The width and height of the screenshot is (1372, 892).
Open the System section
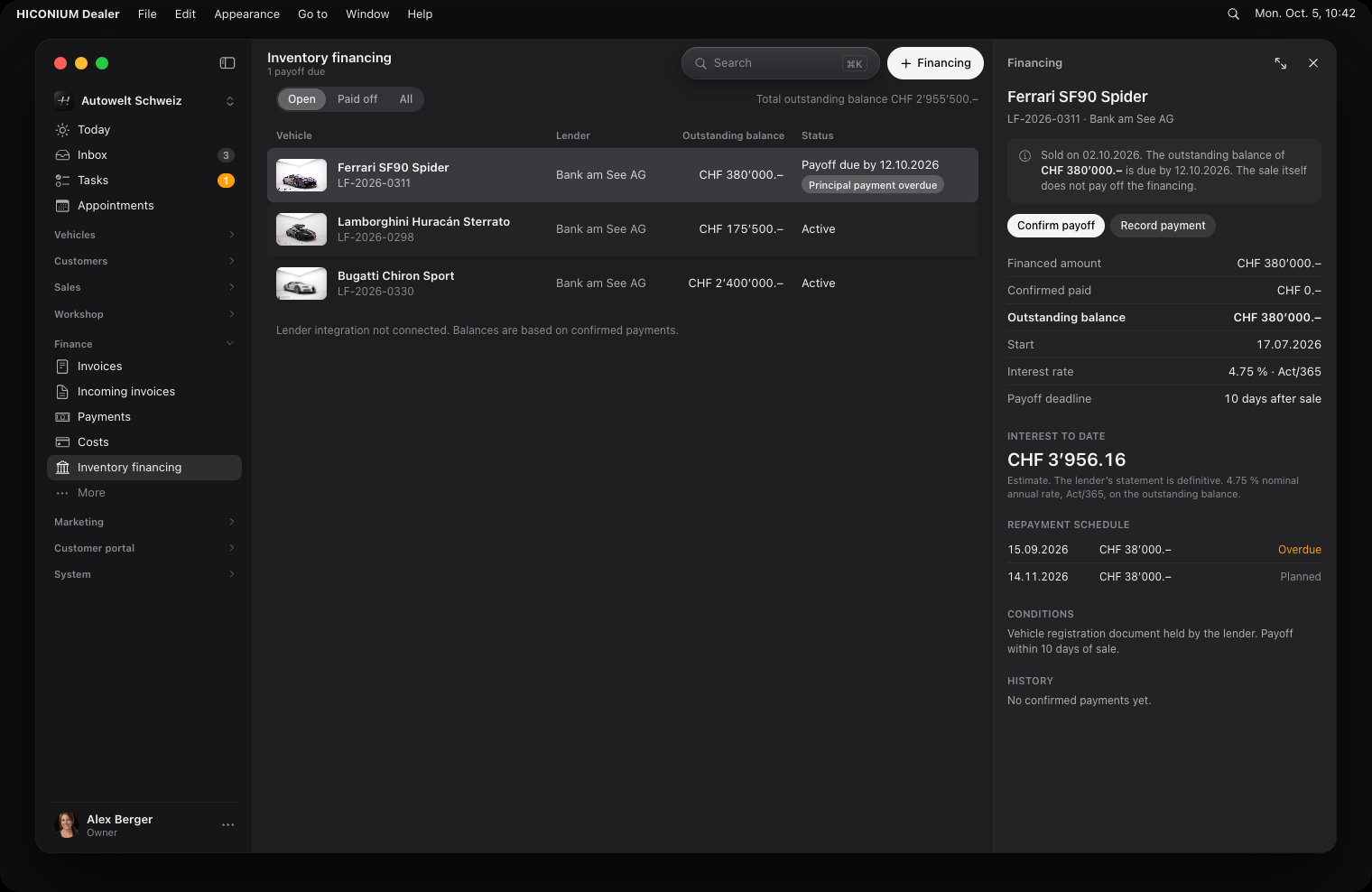point(144,574)
